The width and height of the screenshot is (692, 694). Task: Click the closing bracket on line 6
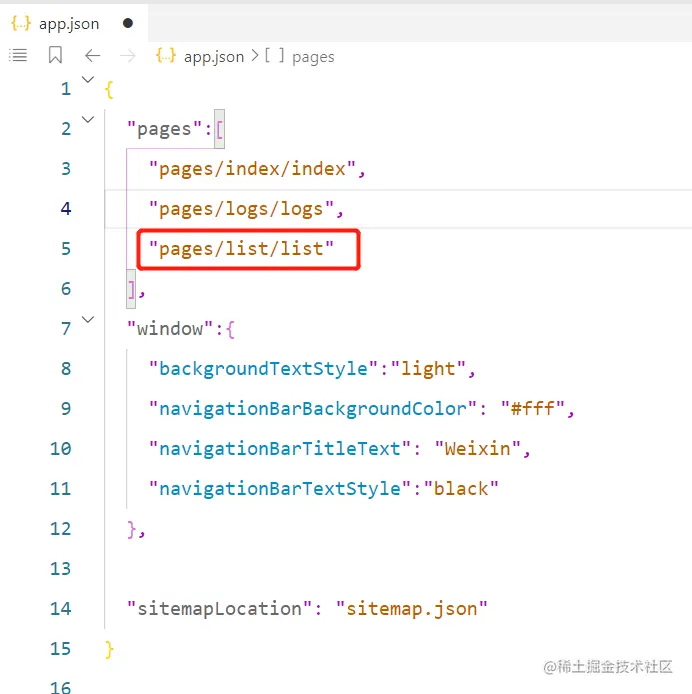pyautogui.click(x=131, y=289)
